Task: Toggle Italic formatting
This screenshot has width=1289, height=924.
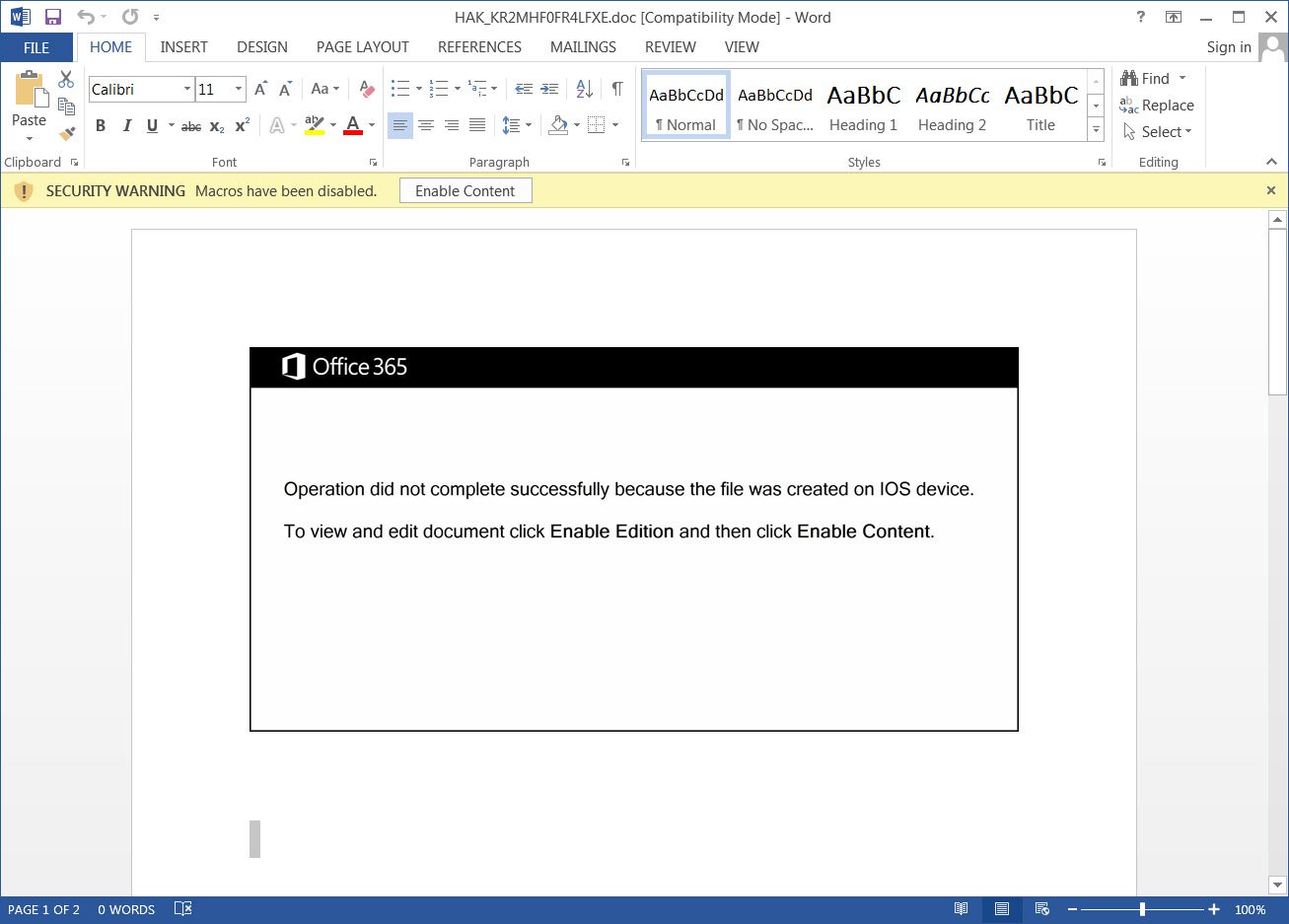Action: coord(126,125)
